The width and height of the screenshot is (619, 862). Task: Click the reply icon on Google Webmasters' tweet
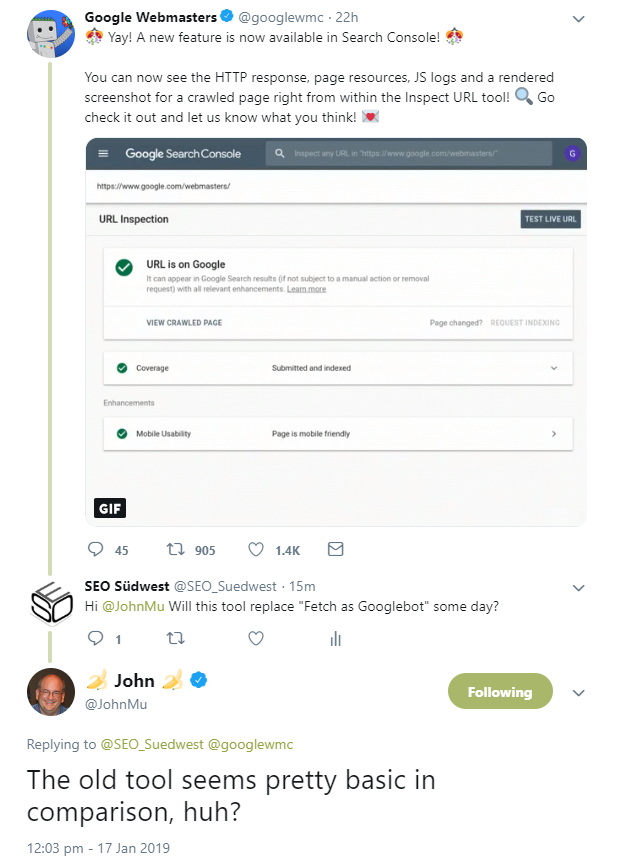95,549
